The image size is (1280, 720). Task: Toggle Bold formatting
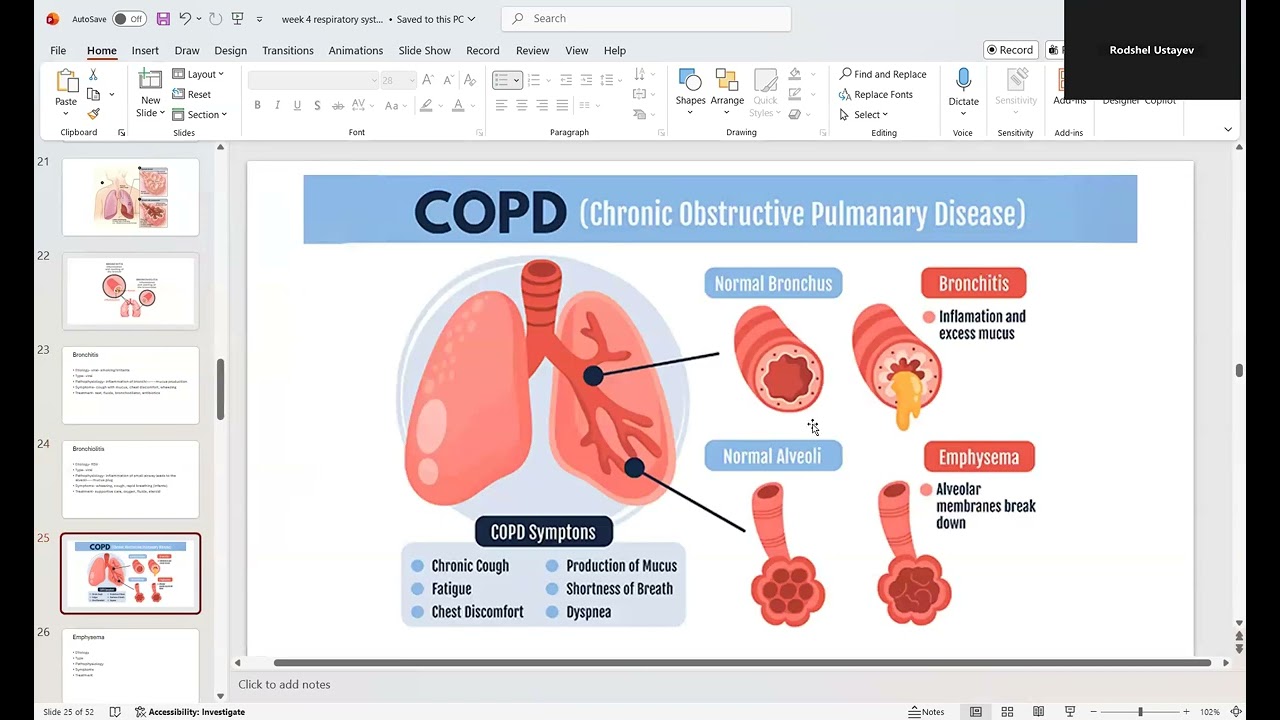[257, 105]
